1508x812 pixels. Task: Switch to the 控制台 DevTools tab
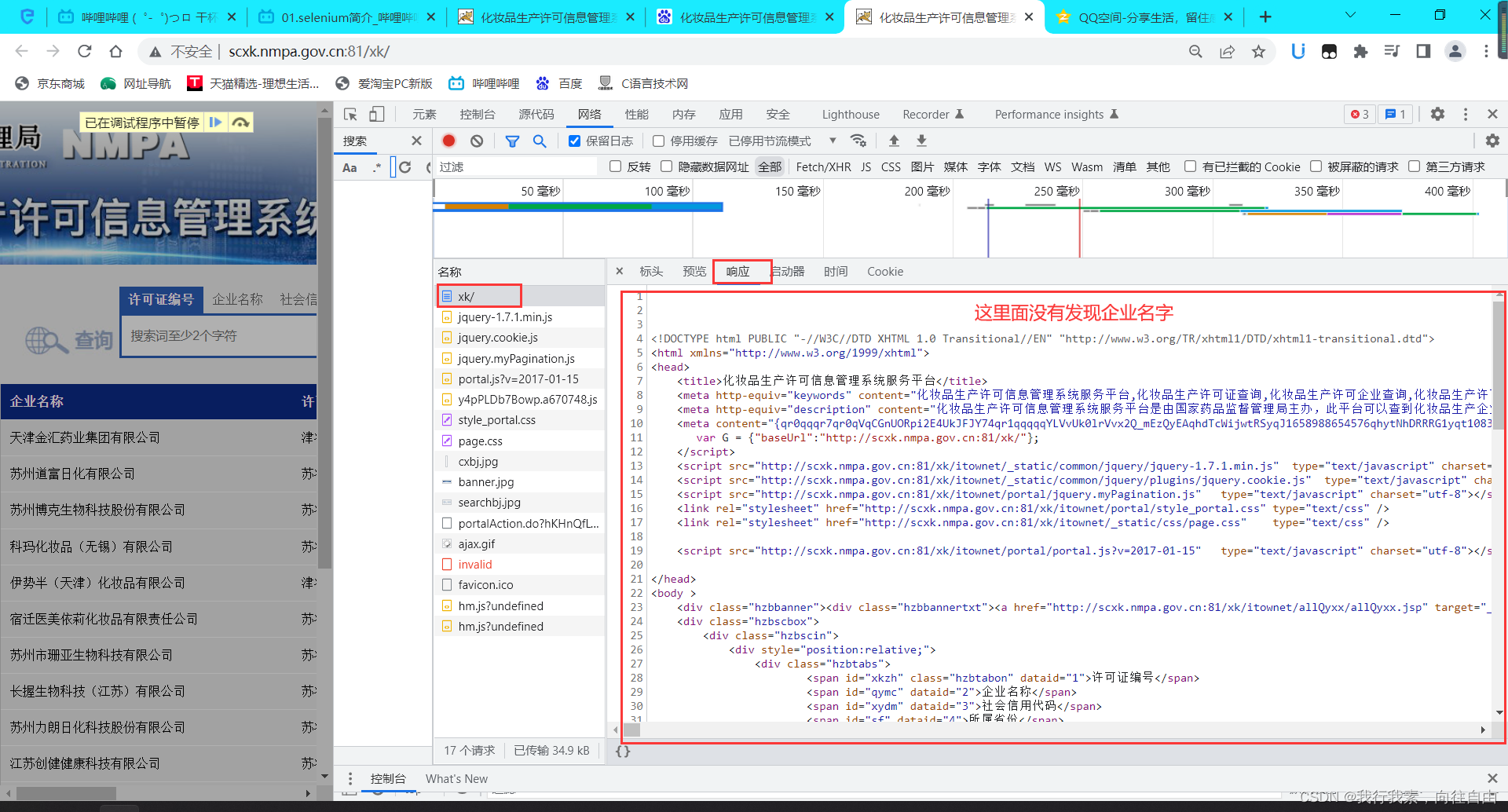point(478,114)
